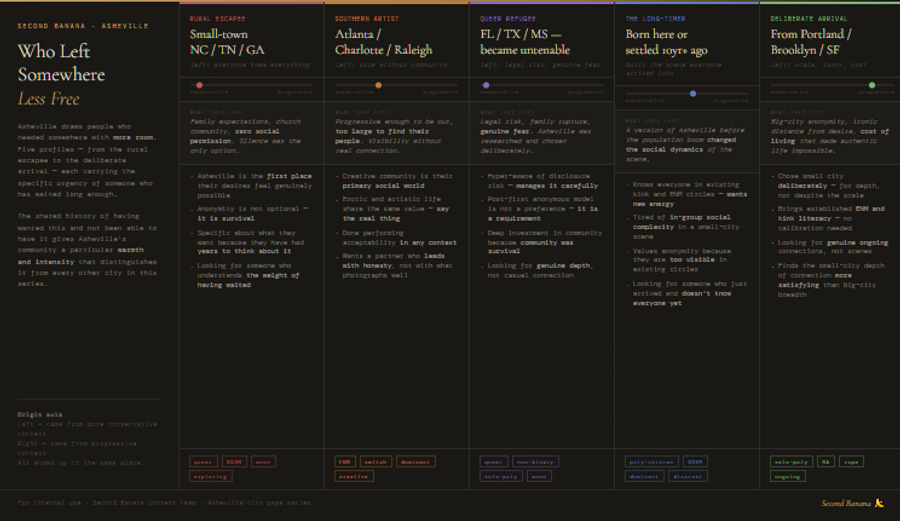
Task: Click the blue 'discreet' tag
Action: click(x=688, y=476)
